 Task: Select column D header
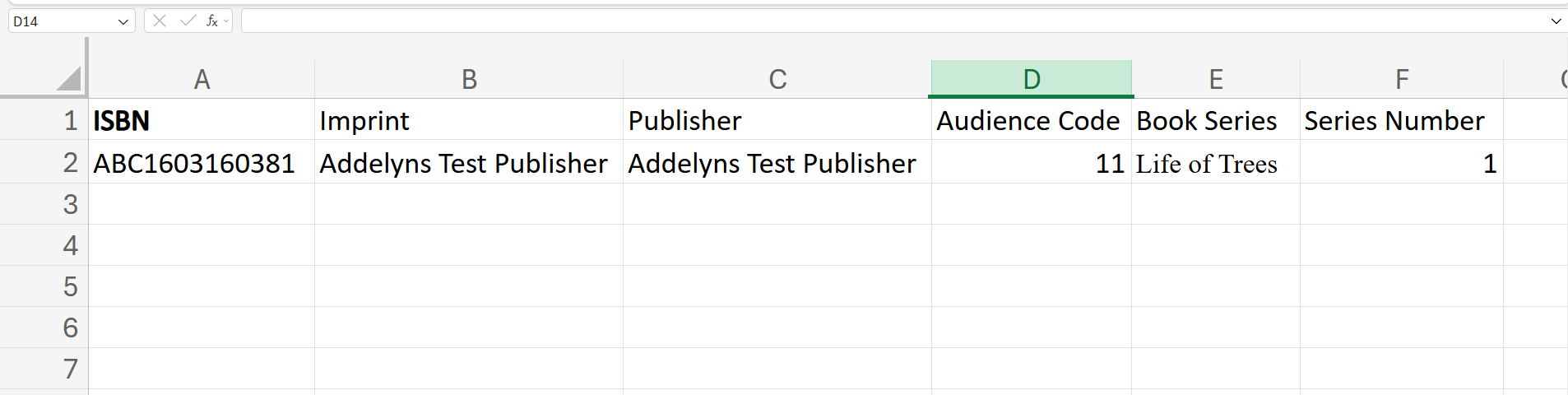1032,79
